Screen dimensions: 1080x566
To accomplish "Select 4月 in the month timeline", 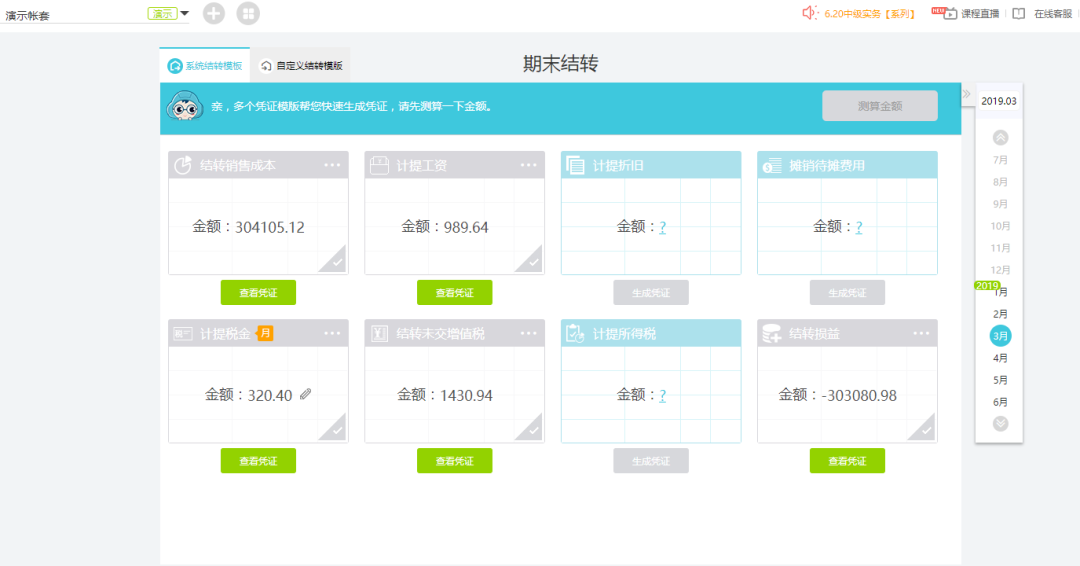I will [1000, 358].
